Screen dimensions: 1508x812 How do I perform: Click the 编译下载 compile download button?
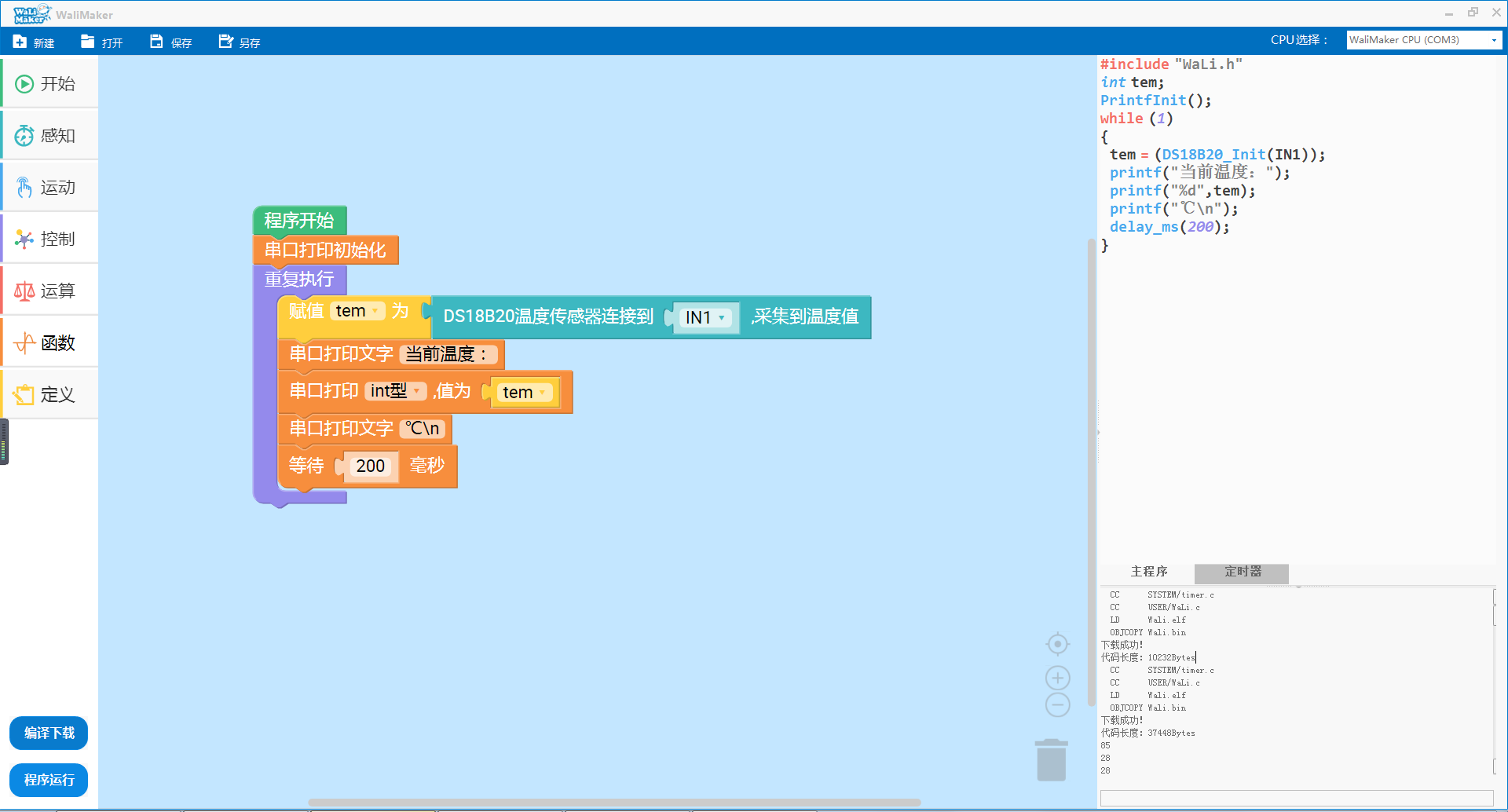tap(49, 733)
